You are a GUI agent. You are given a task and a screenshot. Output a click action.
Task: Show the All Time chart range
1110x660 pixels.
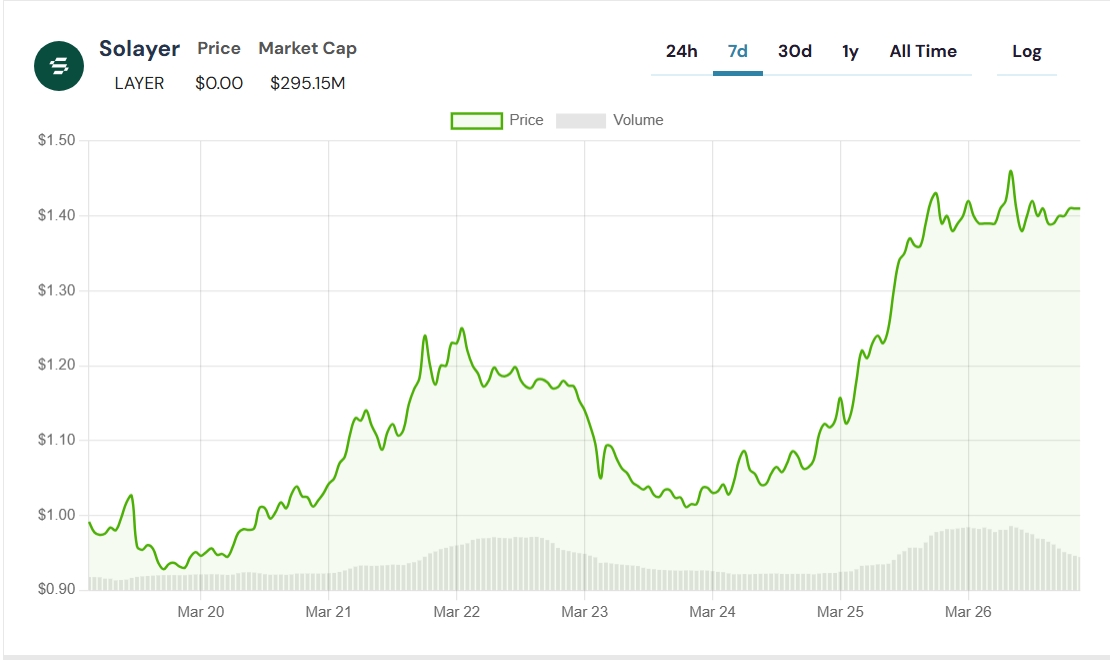923,52
